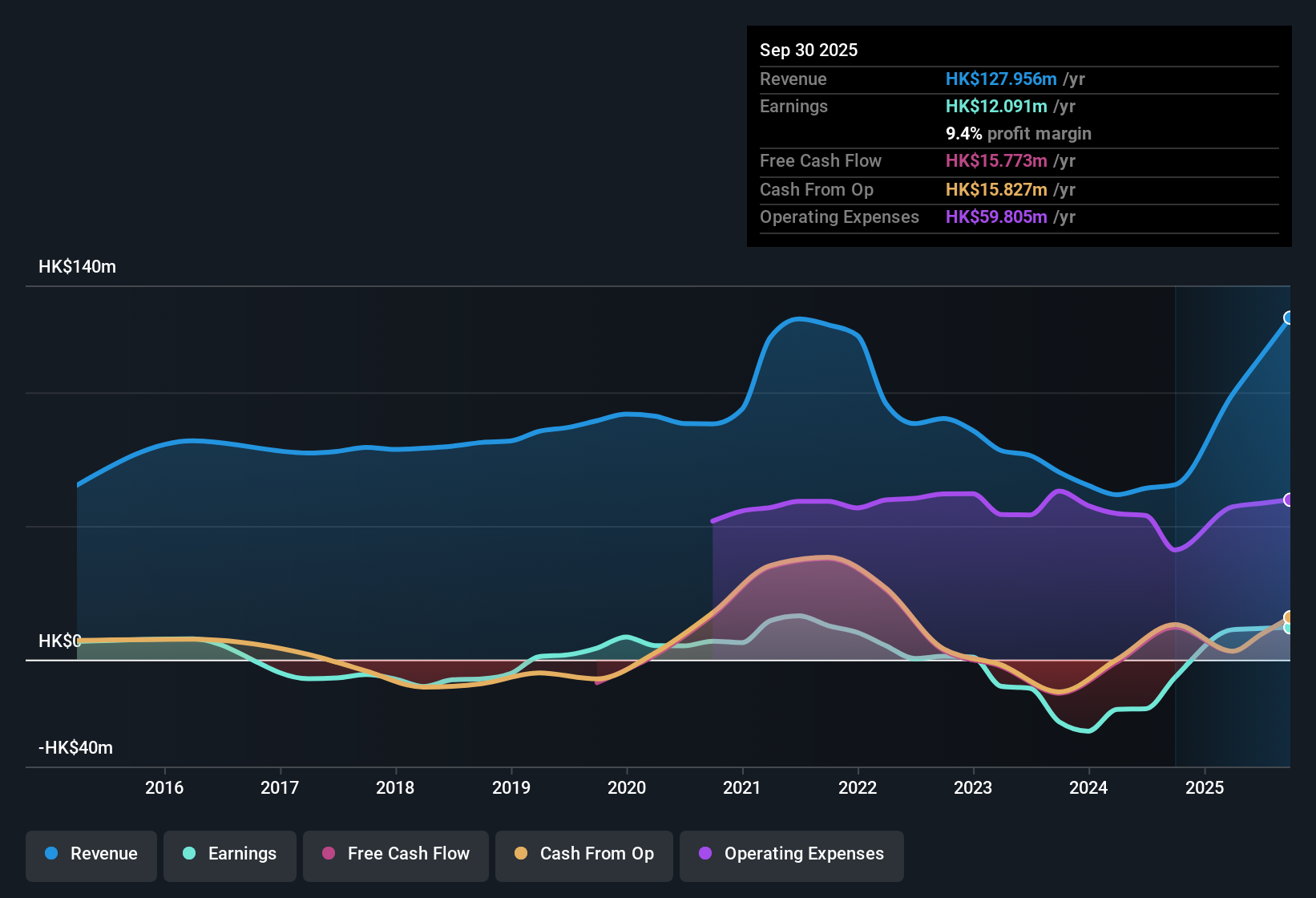Select the Cash From Op endpoint marker
Image resolution: width=1316 pixels, height=898 pixels.
pyautogui.click(x=1289, y=617)
